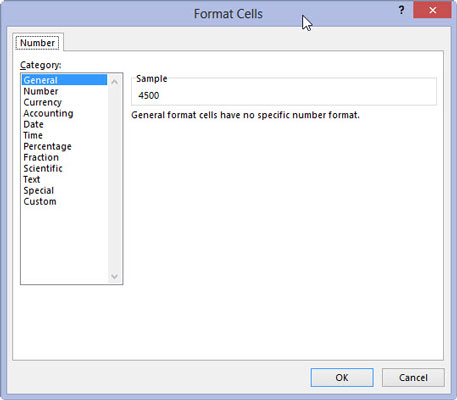
Task: Click category list scroll down arrow
Action: point(114,276)
